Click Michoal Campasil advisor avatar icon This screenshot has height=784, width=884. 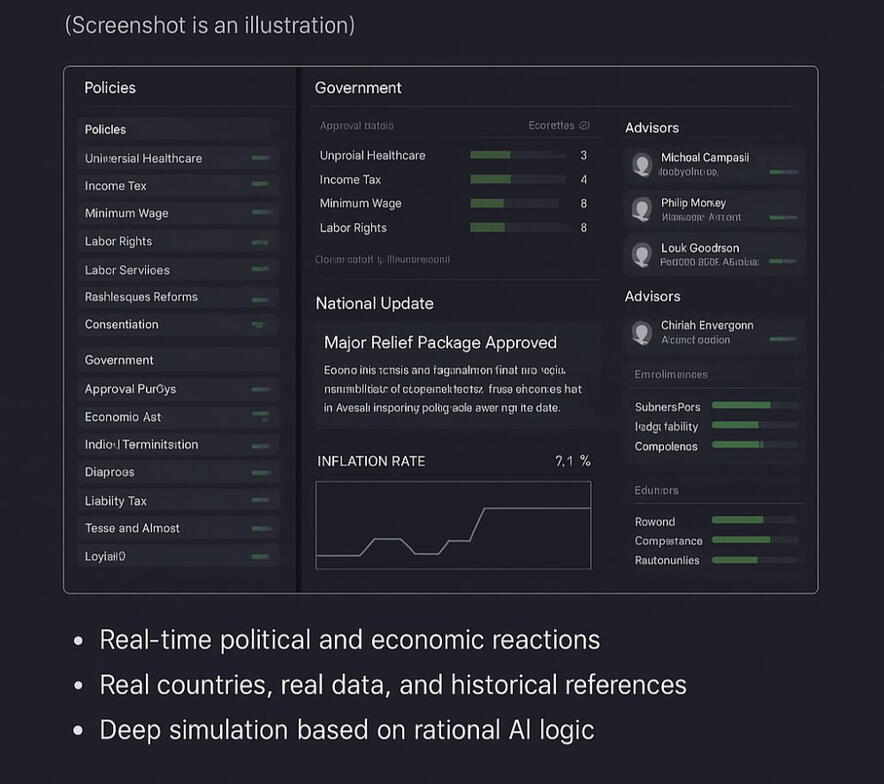642,165
